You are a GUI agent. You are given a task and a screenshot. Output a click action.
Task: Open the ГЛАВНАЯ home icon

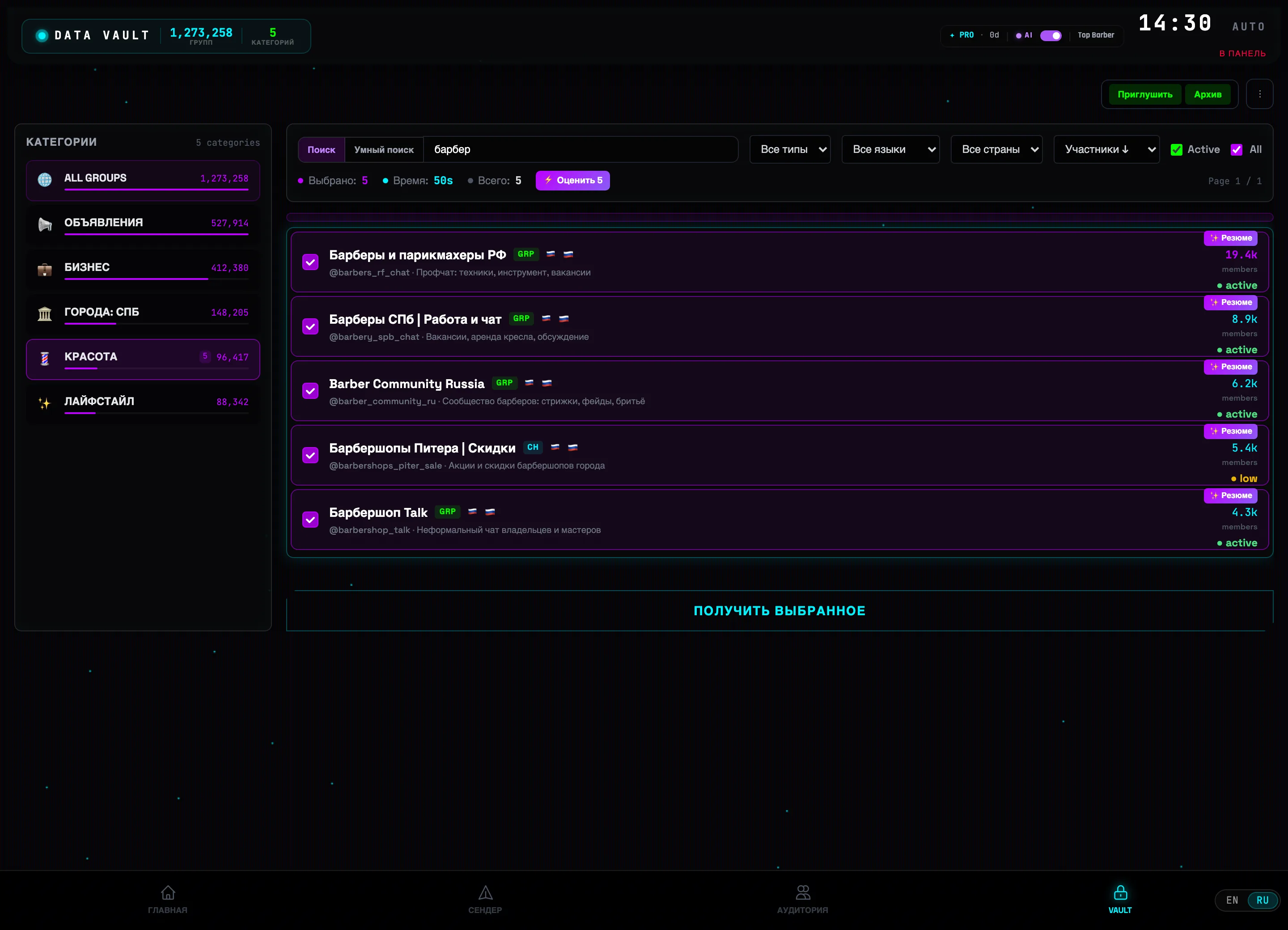pos(168,893)
